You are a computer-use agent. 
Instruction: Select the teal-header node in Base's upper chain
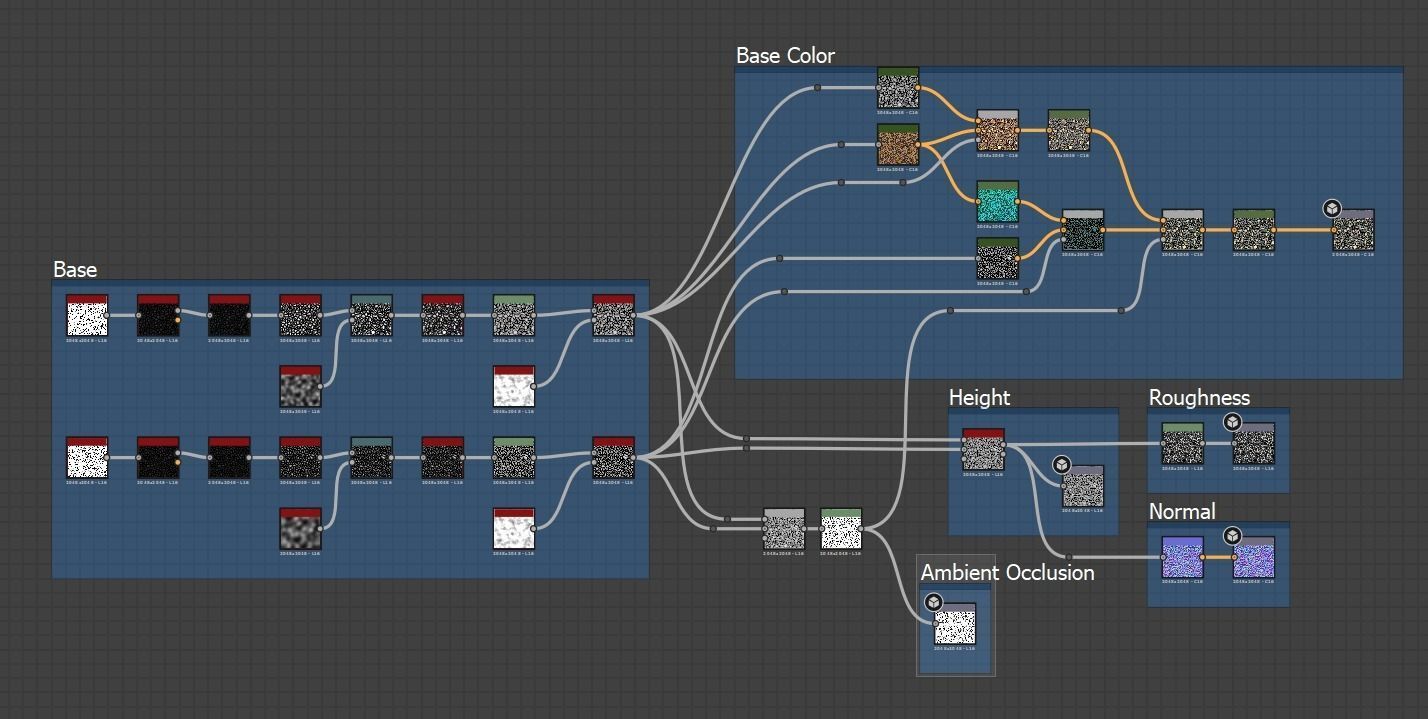tap(371, 315)
